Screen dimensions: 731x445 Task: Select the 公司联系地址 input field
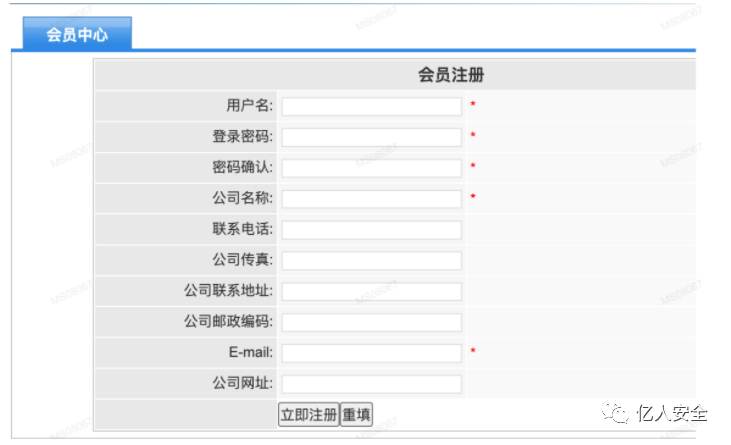coord(371,291)
